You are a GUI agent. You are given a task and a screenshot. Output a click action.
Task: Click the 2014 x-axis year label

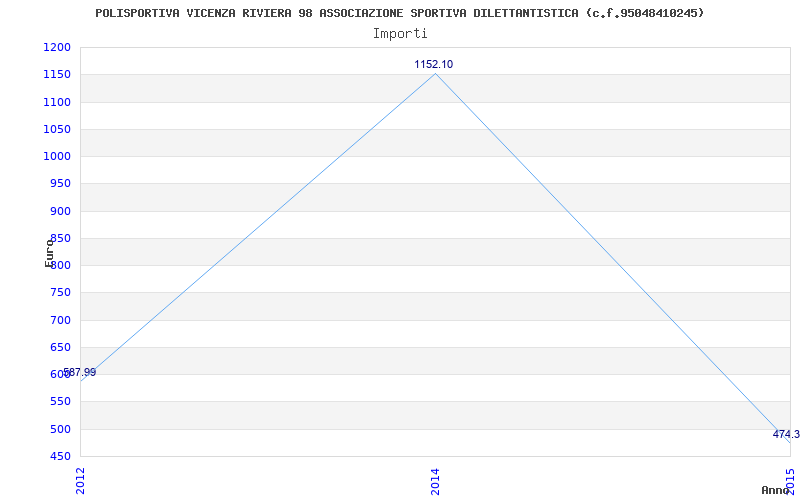pyautogui.click(x=435, y=480)
